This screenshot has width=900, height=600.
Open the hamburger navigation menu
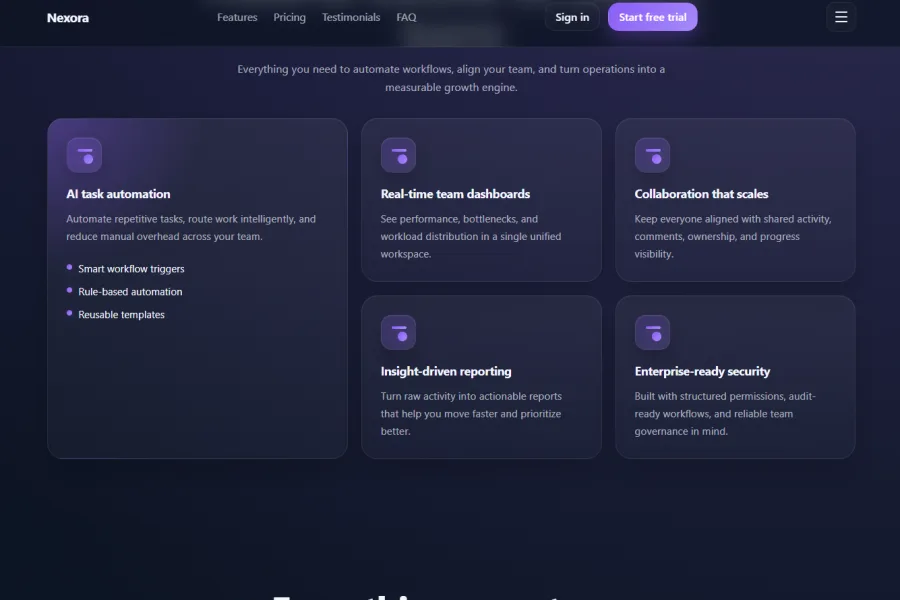coord(841,17)
